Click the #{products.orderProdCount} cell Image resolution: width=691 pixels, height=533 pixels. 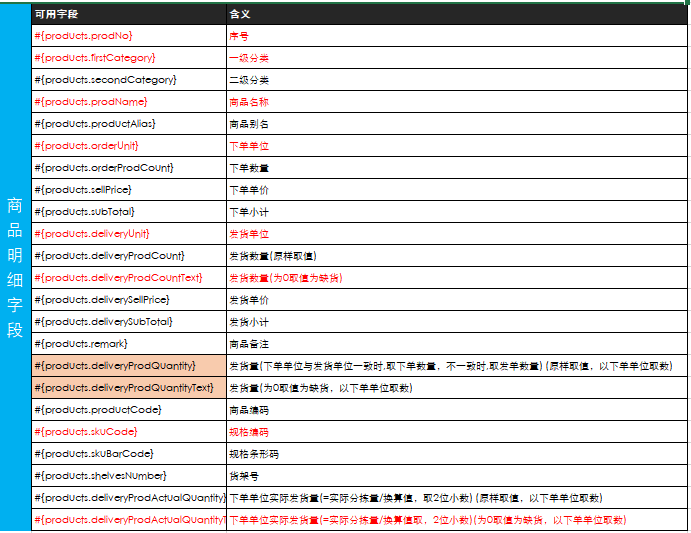point(129,168)
